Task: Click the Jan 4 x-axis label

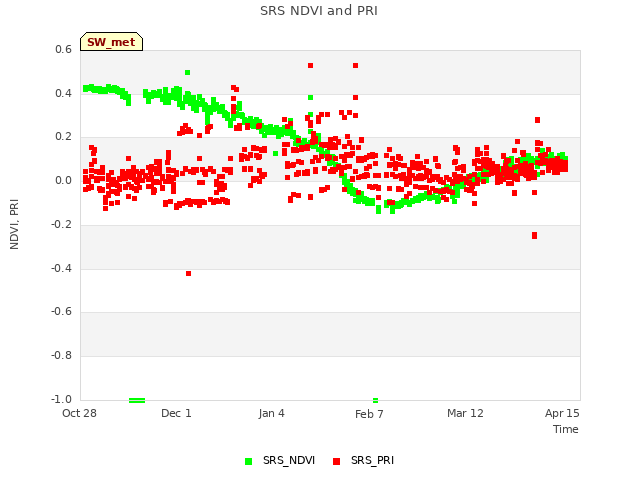Action: 271,413
